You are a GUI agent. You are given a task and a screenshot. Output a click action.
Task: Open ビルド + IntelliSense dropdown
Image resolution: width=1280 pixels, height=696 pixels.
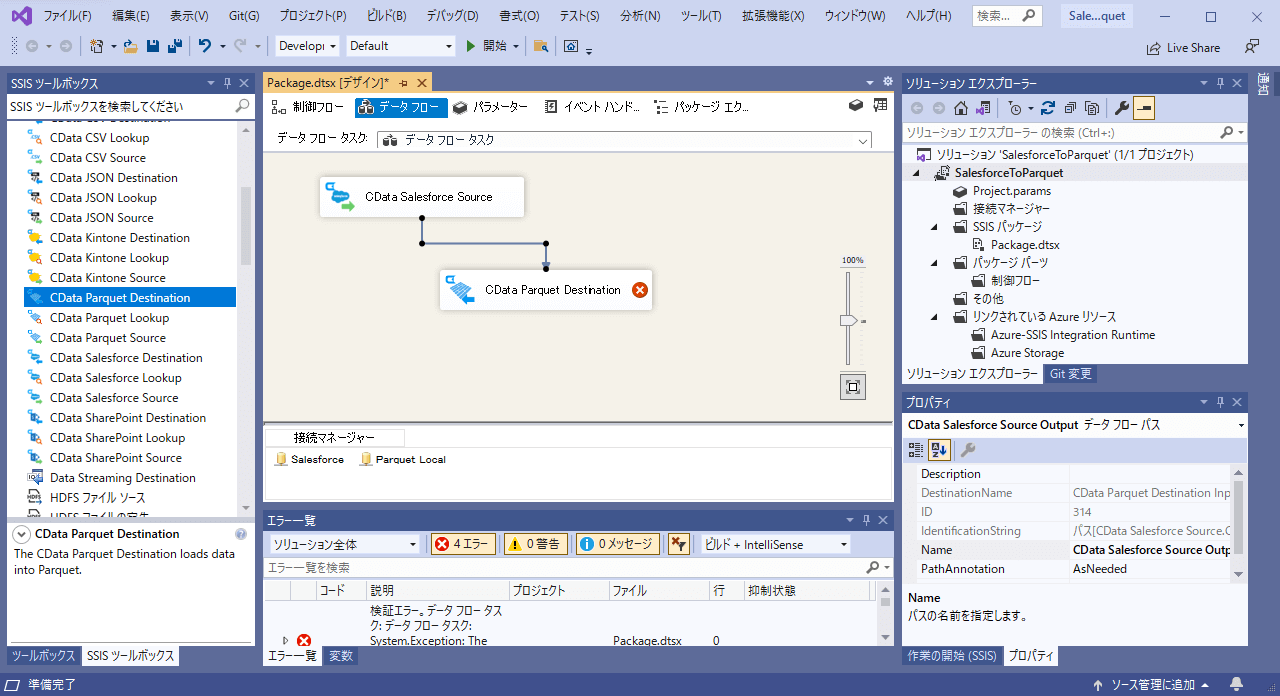776,544
